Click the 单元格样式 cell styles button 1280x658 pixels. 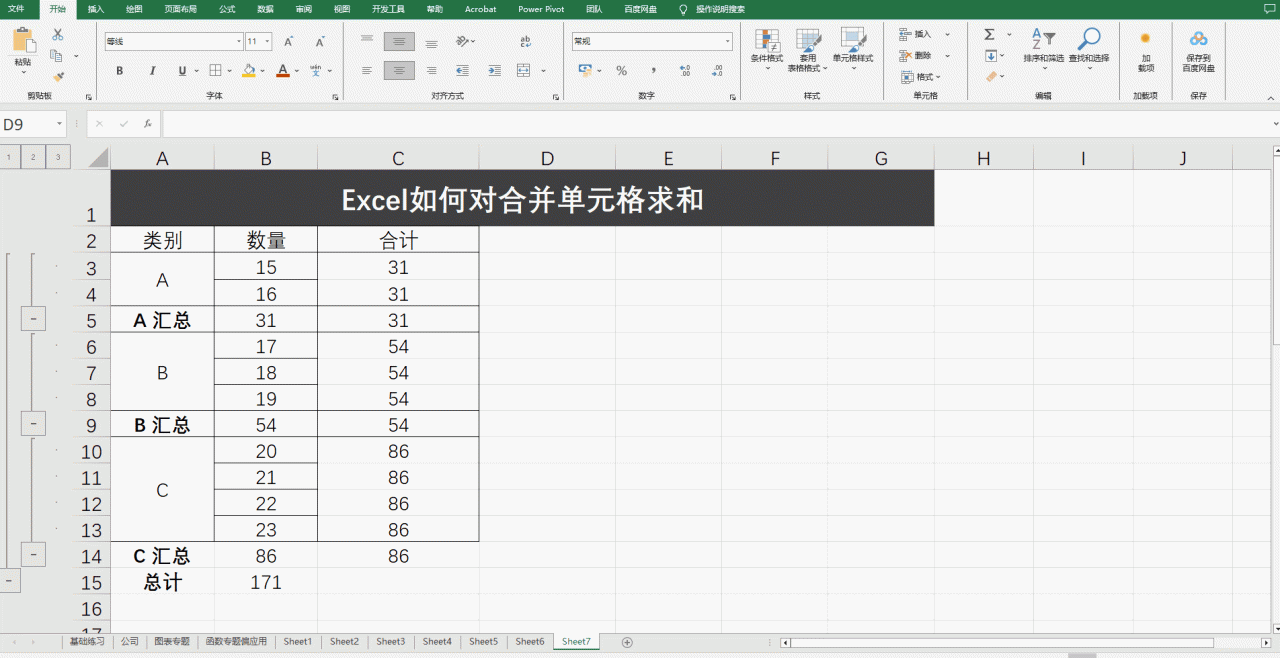[853, 50]
